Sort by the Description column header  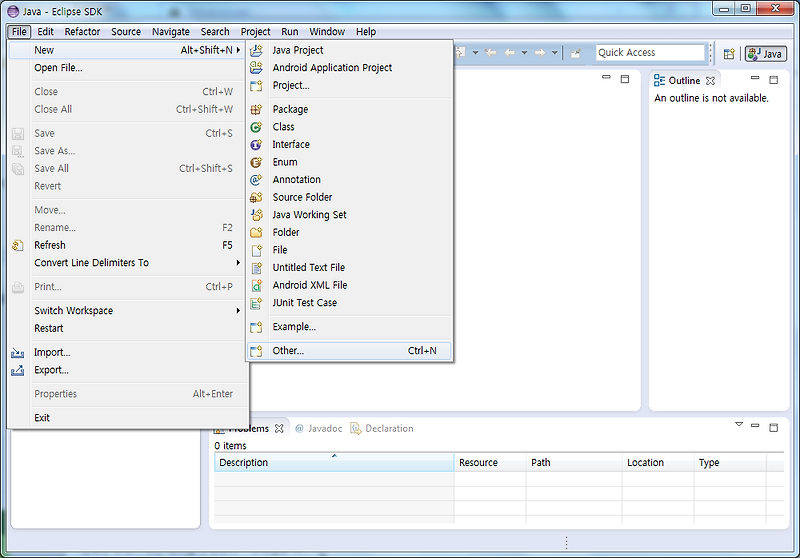coord(334,463)
